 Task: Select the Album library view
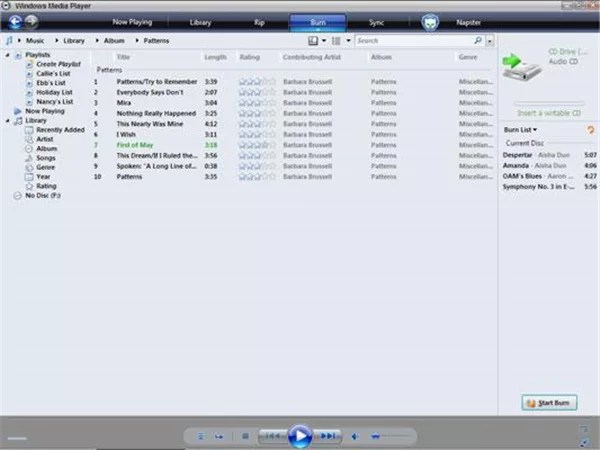(47, 148)
